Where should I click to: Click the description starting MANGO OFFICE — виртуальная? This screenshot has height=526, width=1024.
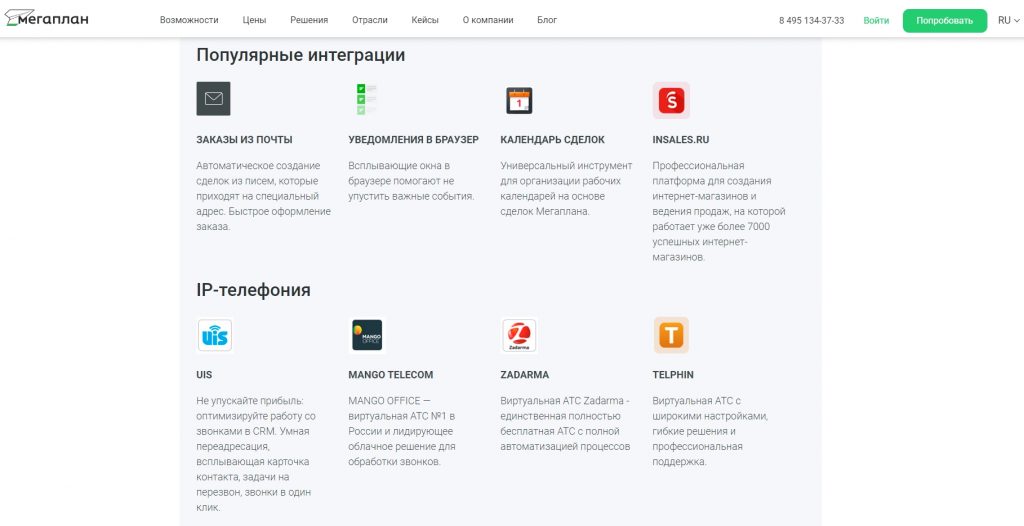click(402, 431)
